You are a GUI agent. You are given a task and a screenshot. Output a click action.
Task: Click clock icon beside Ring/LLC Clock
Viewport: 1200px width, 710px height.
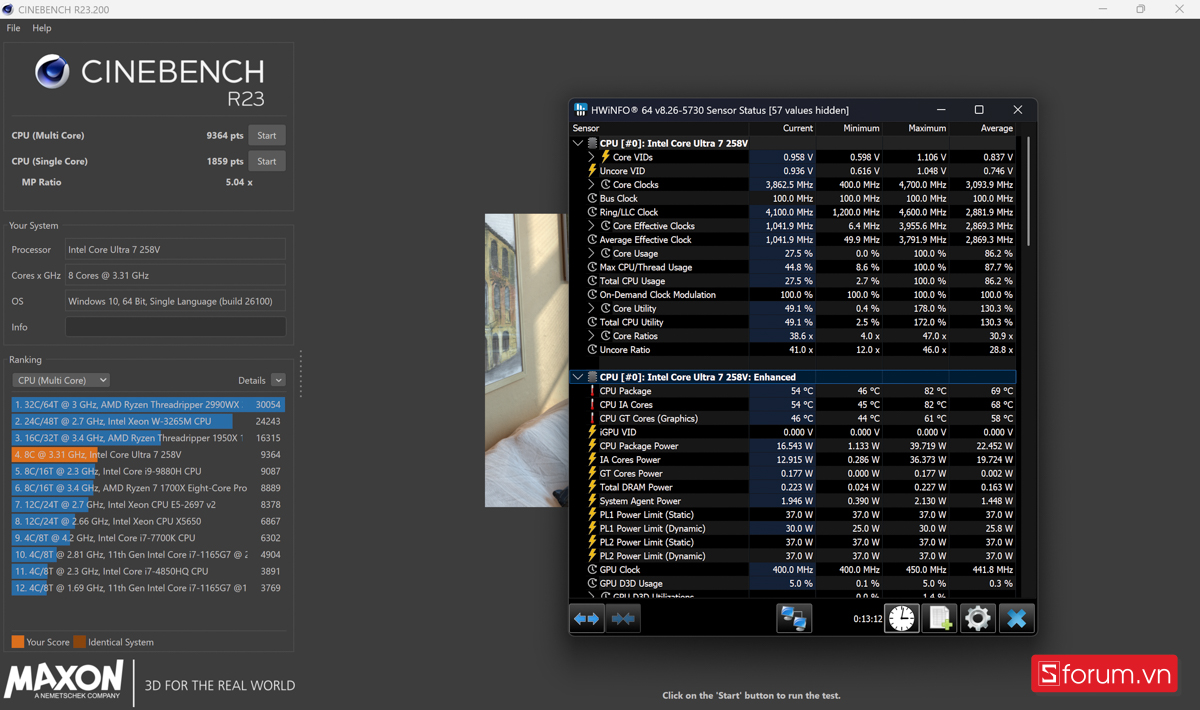592,212
